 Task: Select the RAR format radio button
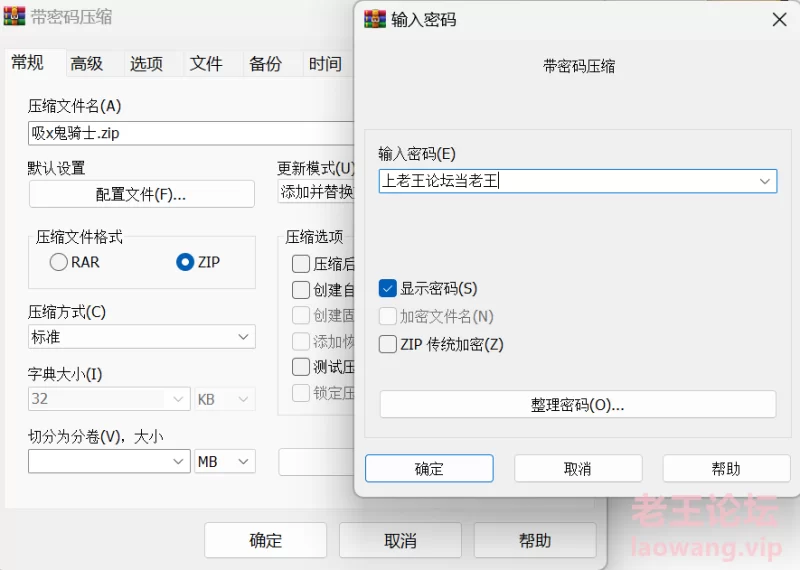pyautogui.click(x=58, y=262)
